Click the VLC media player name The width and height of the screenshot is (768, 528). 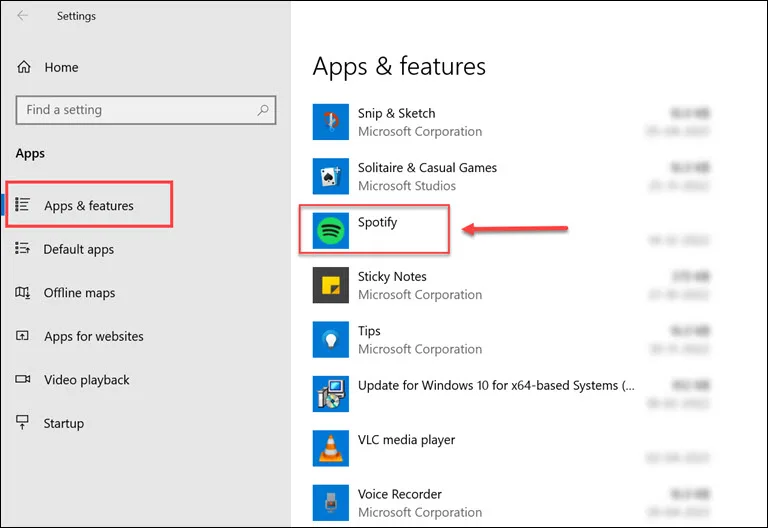pos(406,440)
